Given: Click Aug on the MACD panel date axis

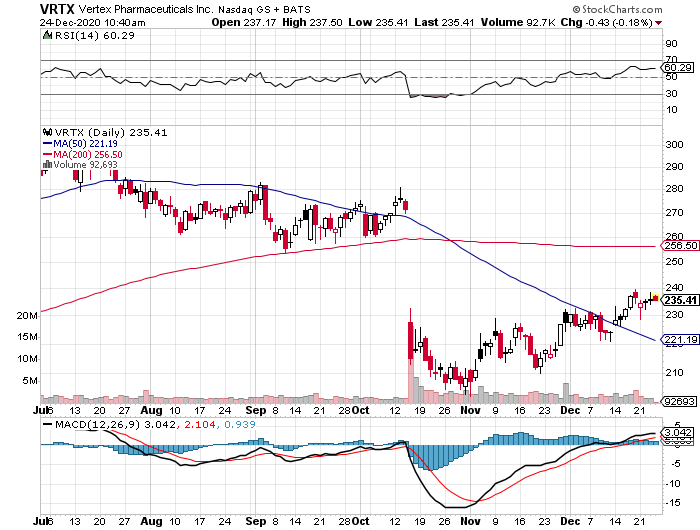Looking at the screenshot, I should click(x=151, y=521).
